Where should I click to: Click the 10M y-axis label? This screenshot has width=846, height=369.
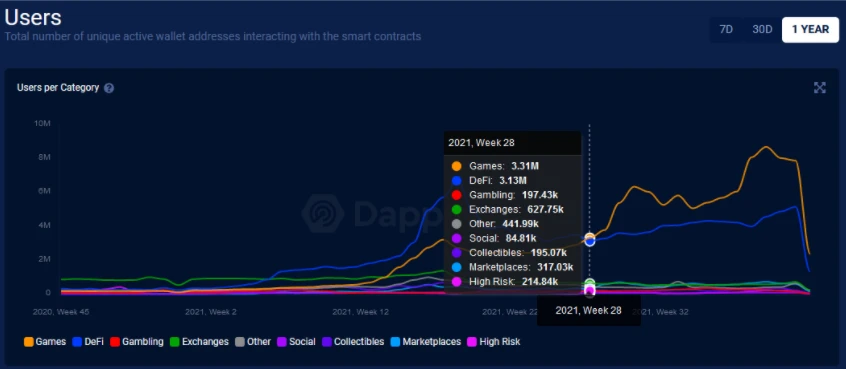tap(42, 124)
